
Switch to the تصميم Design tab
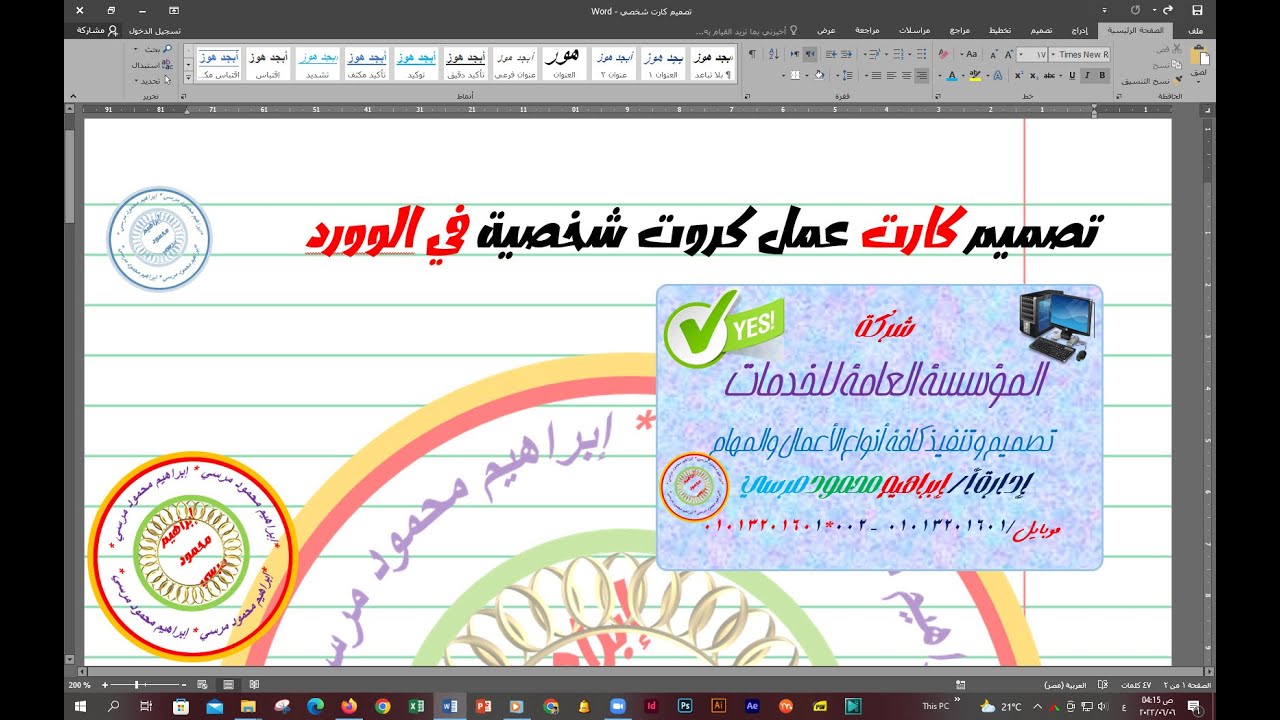tap(1042, 31)
